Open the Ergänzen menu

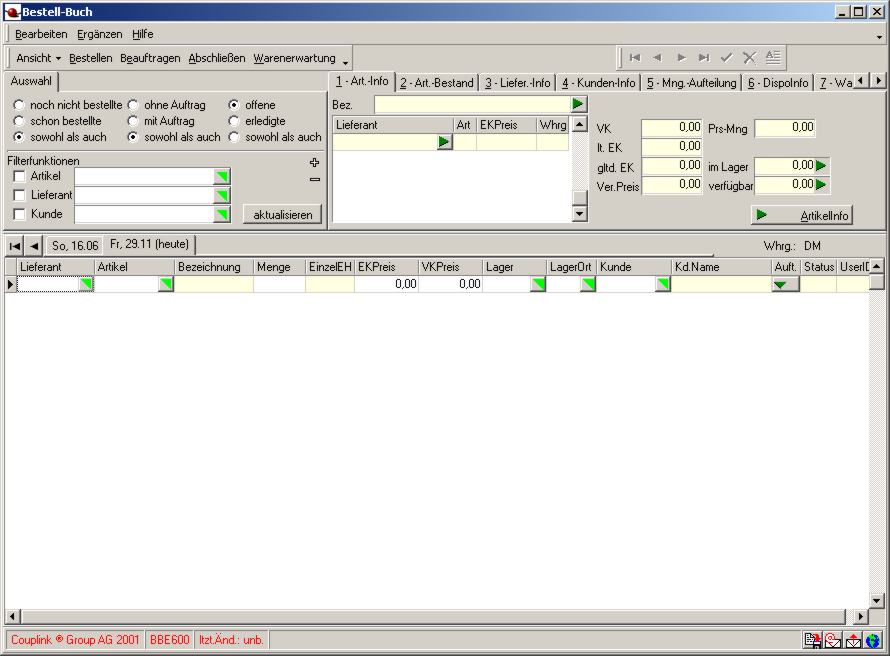pos(99,34)
